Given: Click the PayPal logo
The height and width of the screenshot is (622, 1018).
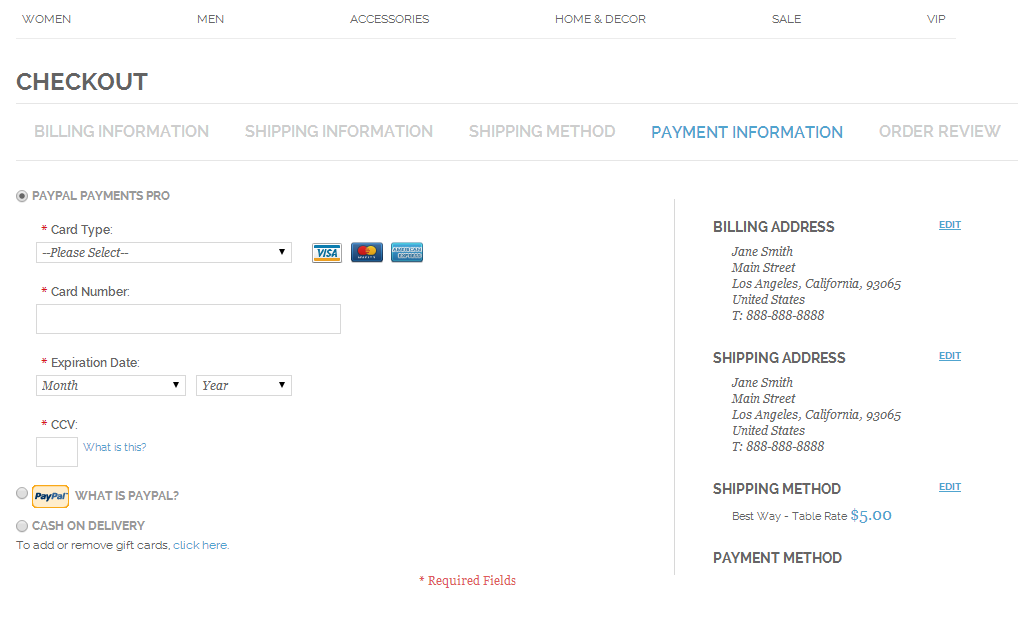Looking at the screenshot, I should pos(50,495).
